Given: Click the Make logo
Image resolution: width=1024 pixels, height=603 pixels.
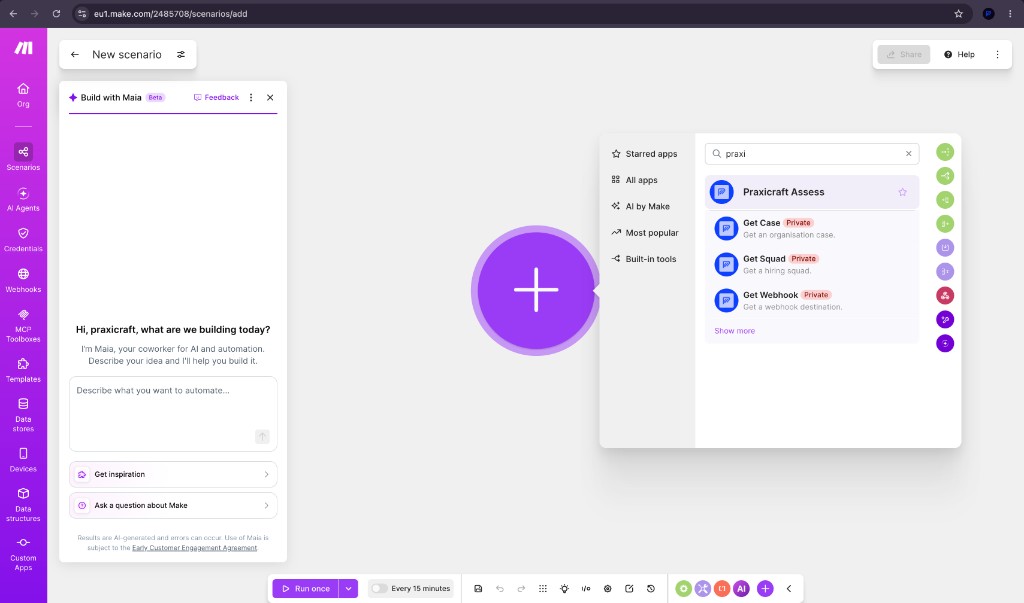Looking at the screenshot, I should pos(24,48).
